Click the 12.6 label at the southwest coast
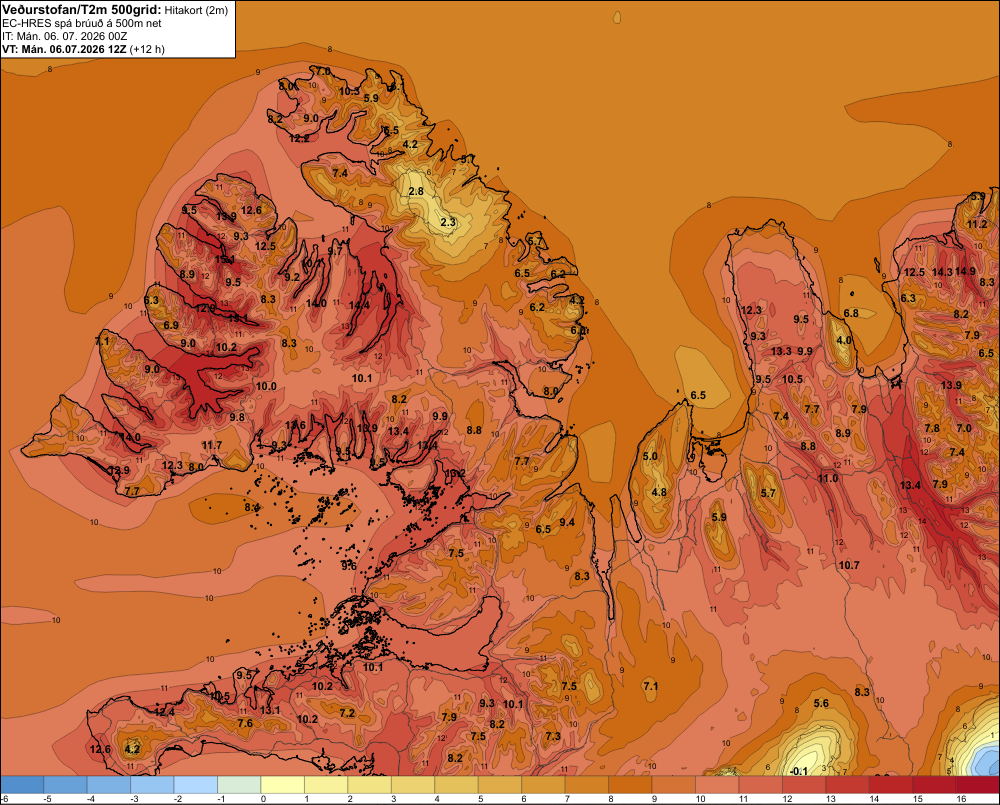The image size is (1000, 805). pyautogui.click(x=100, y=750)
